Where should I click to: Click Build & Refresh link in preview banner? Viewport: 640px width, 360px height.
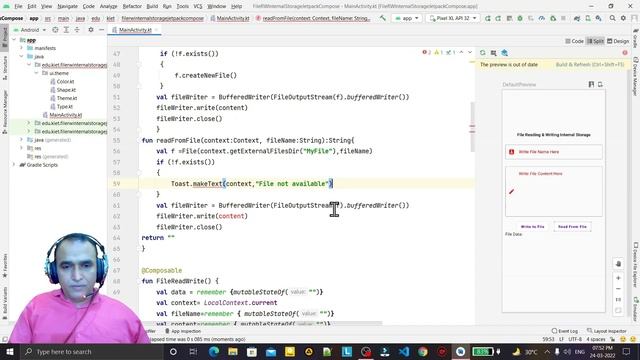click(590, 64)
